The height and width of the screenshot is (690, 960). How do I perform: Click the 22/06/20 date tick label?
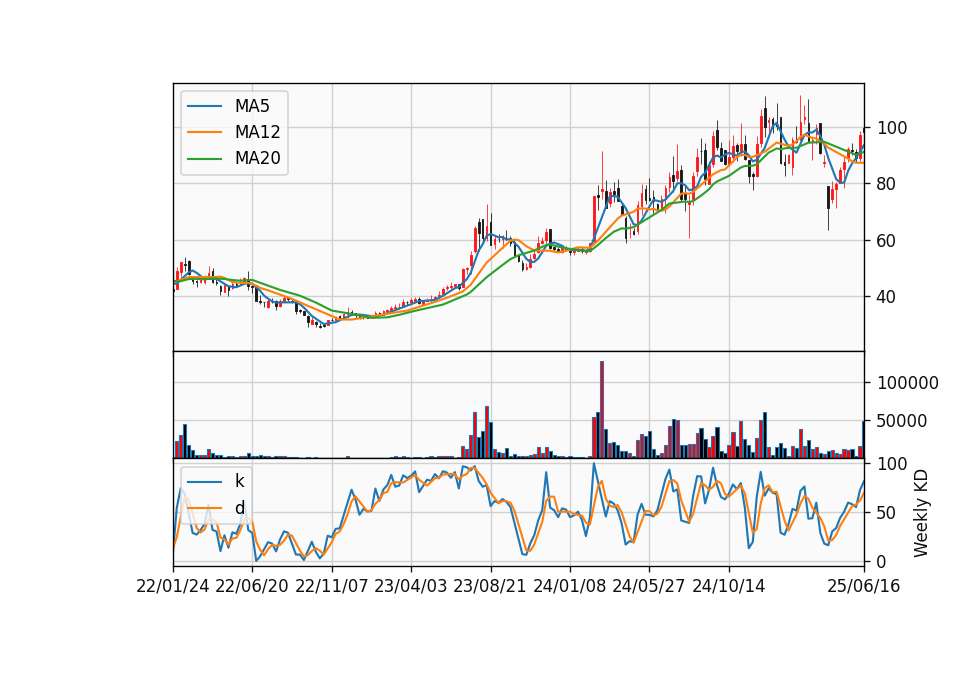(252, 586)
